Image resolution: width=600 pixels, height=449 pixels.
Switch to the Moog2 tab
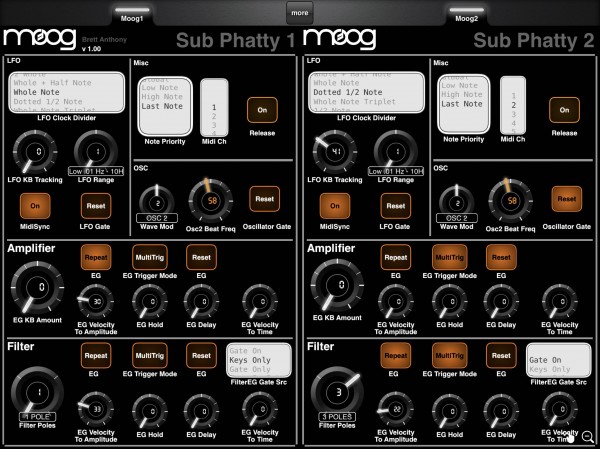pos(466,15)
